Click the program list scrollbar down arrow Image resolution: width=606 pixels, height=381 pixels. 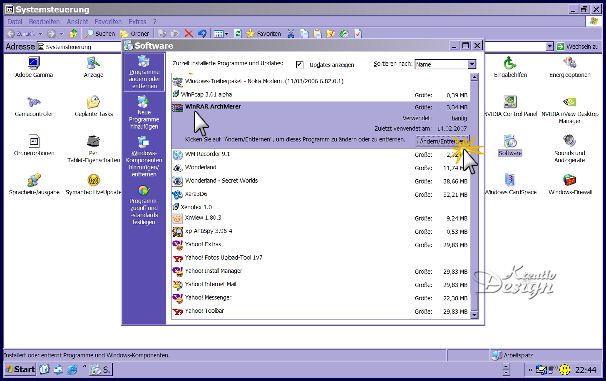(x=475, y=315)
